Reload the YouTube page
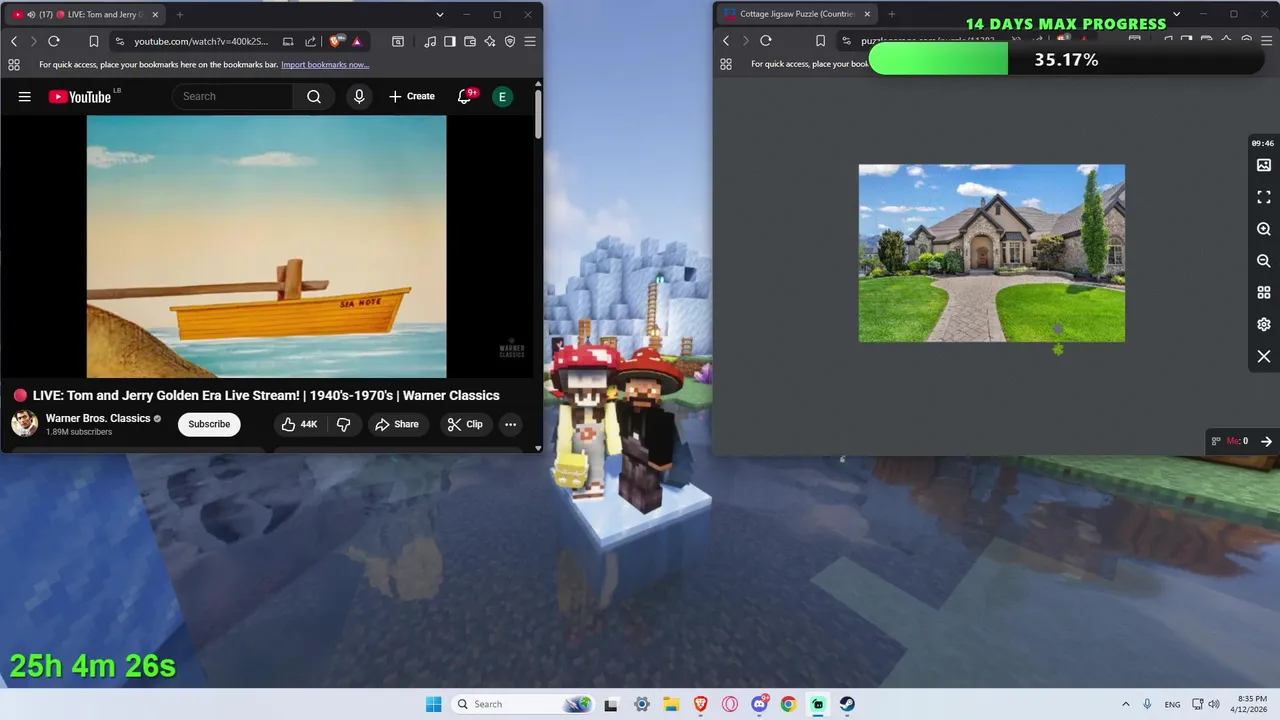The image size is (1280, 720). tap(54, 41)
